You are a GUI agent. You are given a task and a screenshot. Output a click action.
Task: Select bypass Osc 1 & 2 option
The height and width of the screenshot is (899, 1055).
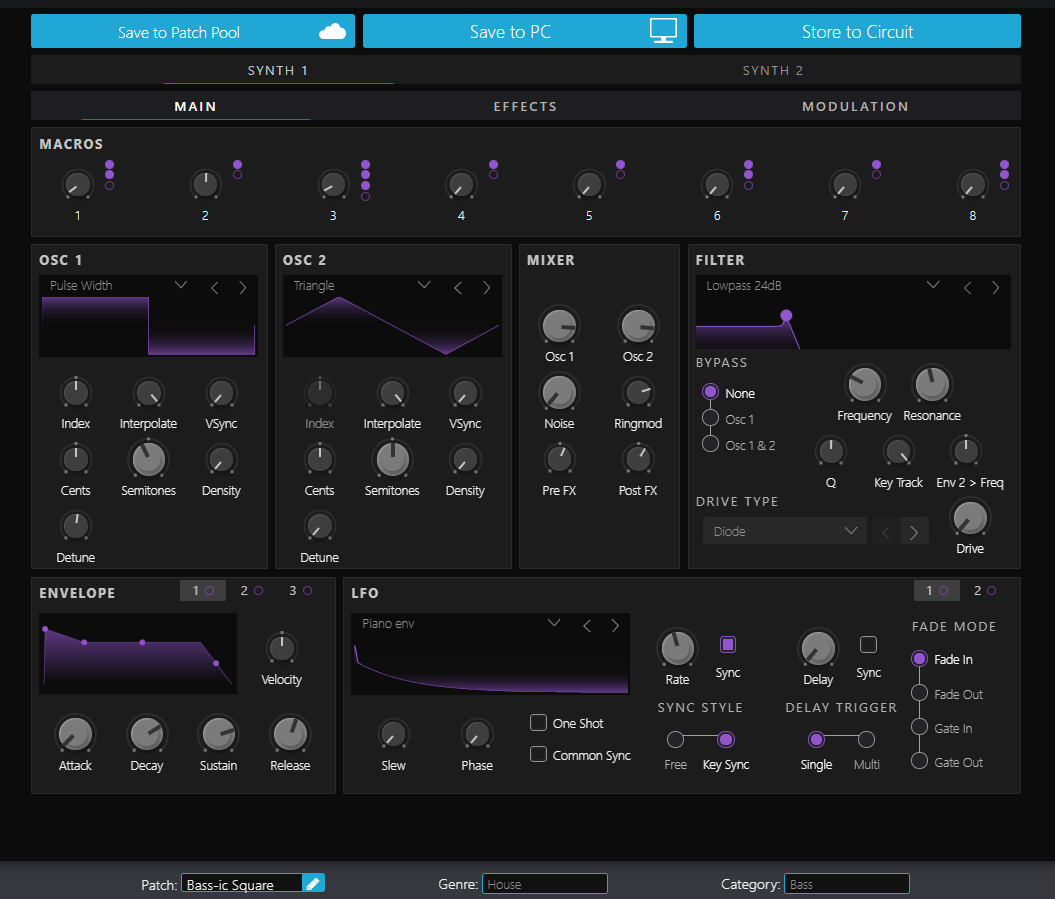coord(711,444)
